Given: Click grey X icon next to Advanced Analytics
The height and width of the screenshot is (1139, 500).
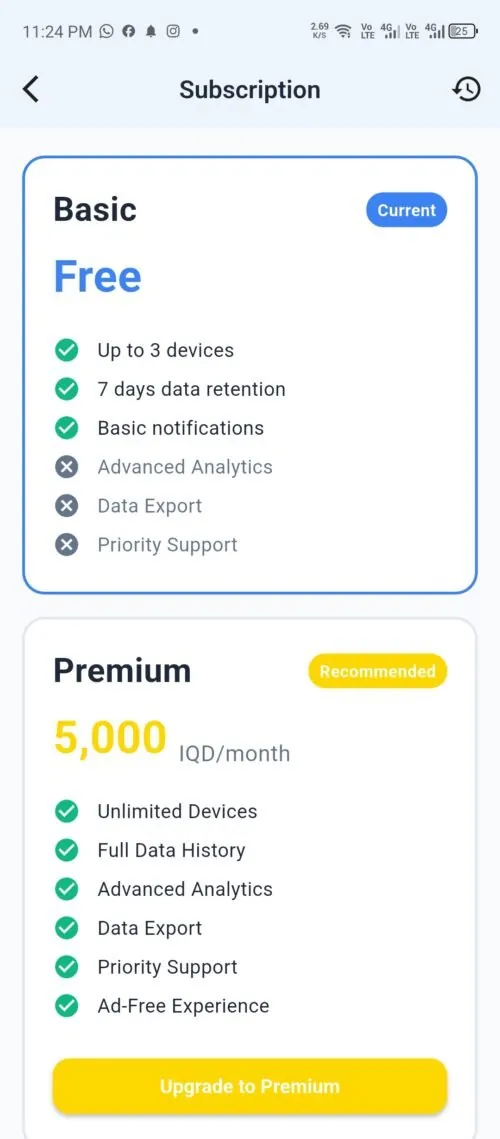Looking at the screenshot, I should (x=66, y=467).
